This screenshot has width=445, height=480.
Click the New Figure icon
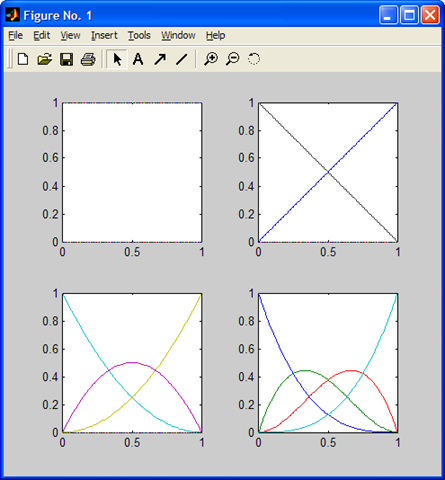click(23, 59)
